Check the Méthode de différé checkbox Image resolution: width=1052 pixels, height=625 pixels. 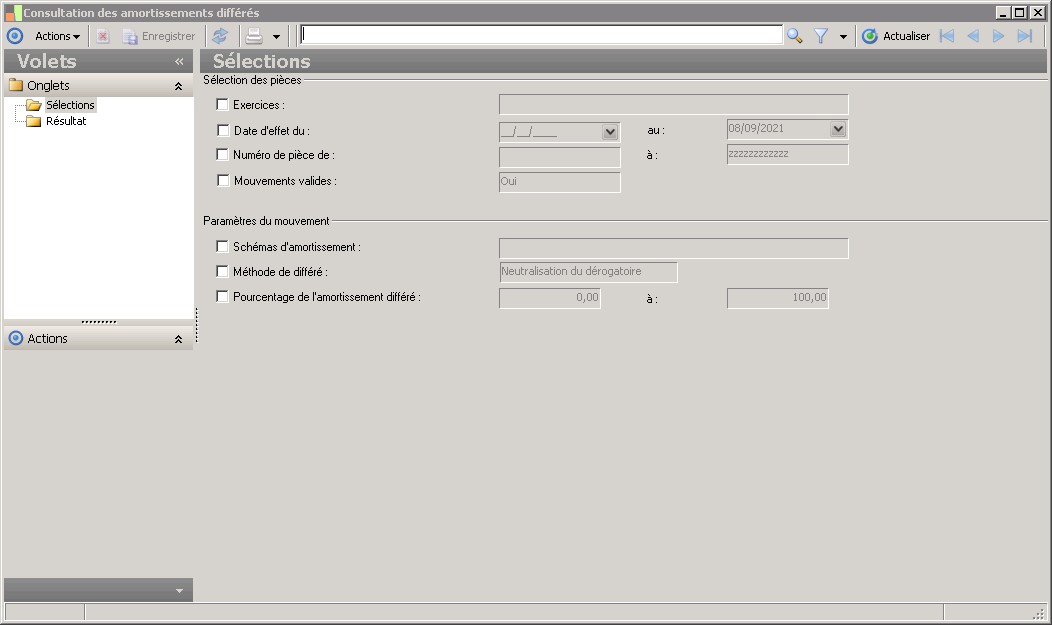[222, 272]
